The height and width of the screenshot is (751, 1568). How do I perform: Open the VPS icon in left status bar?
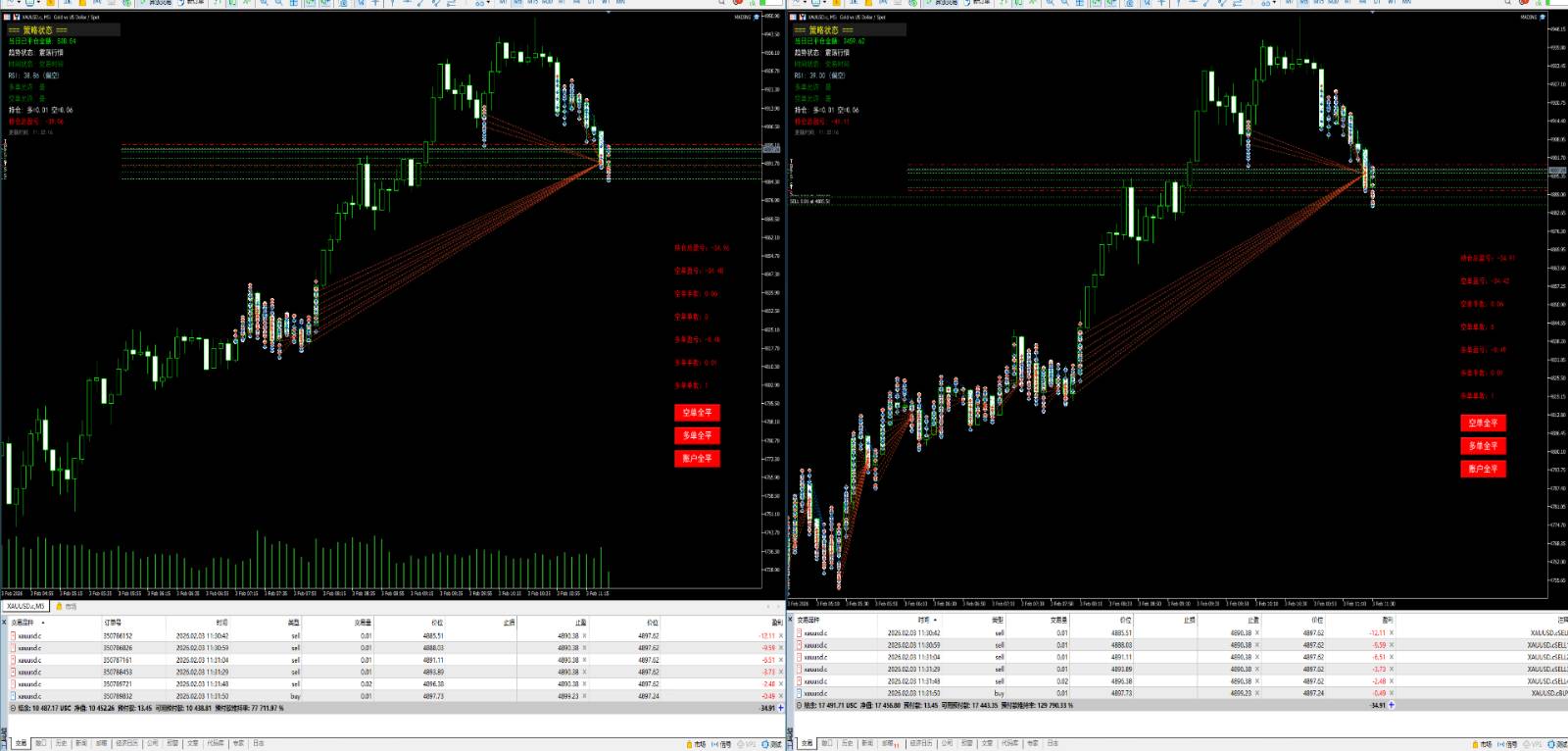[x=747, y=744]
